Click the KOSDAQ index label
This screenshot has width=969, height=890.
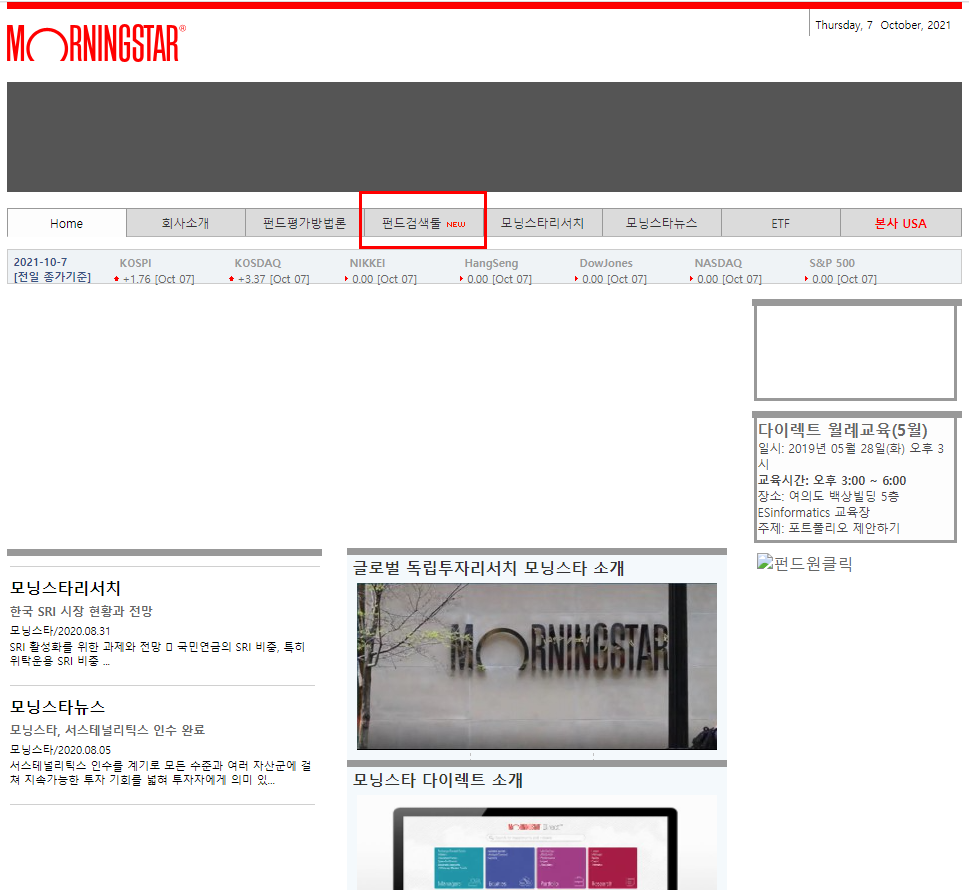[x=258, y=263]
